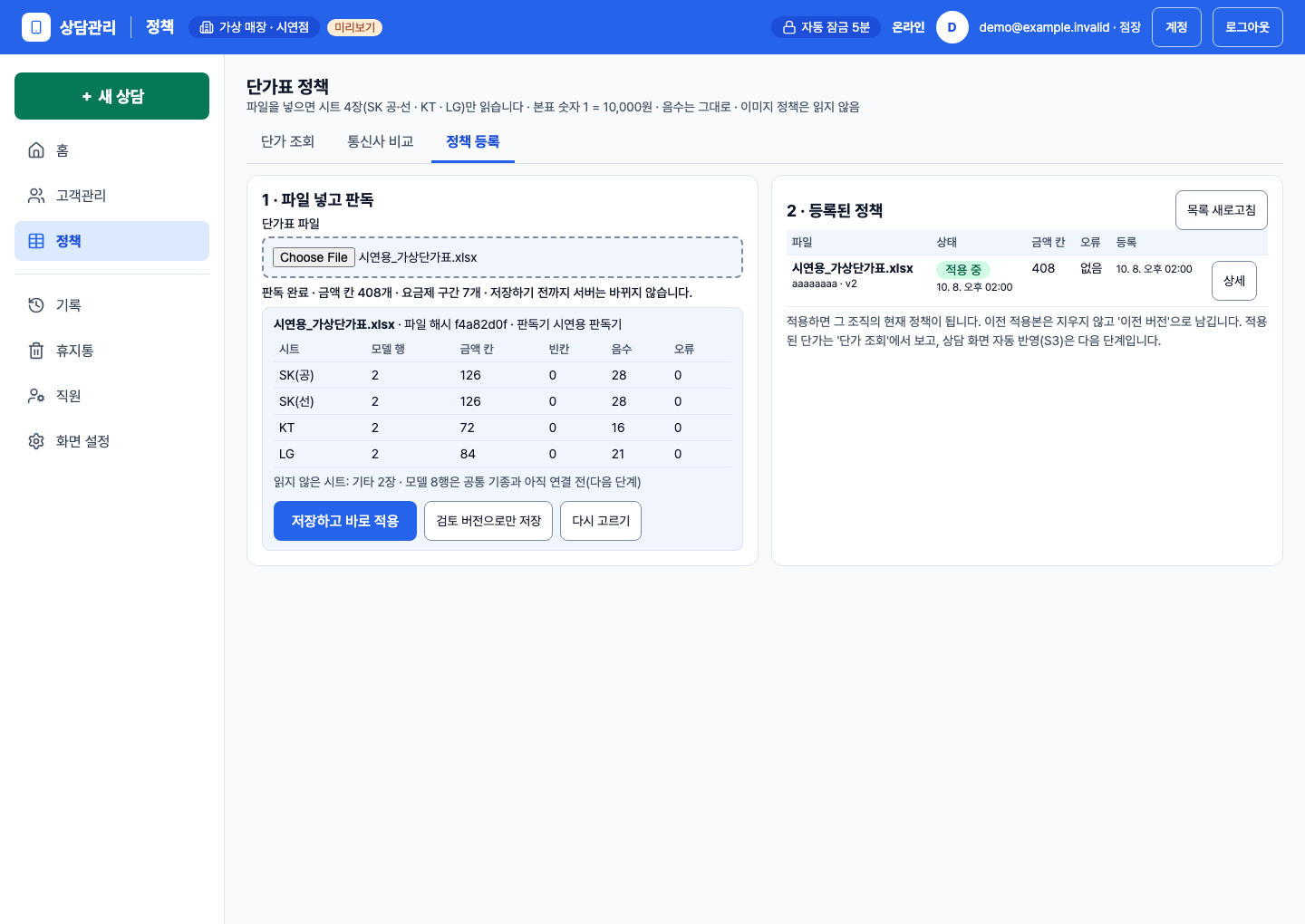This screenshot has width=1305, height=924.
Task: Click the 단가표 정책 page heading
Action: (287, 87)
